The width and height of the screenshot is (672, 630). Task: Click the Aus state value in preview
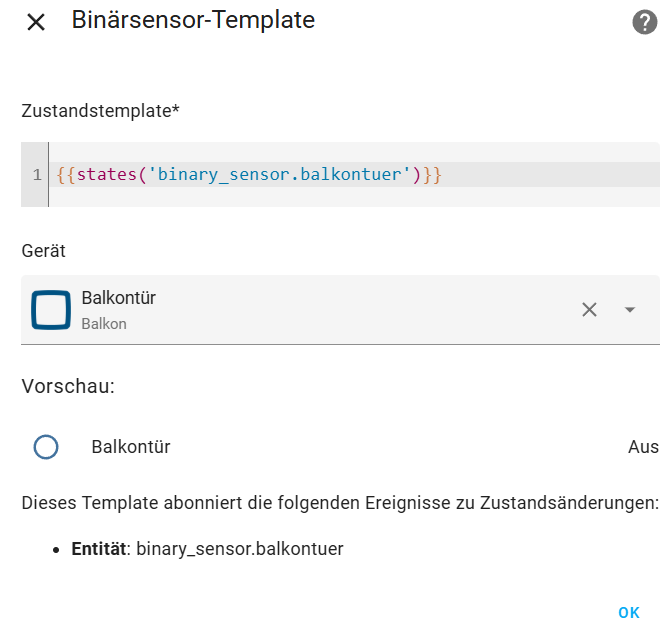[x=643, y=447]
